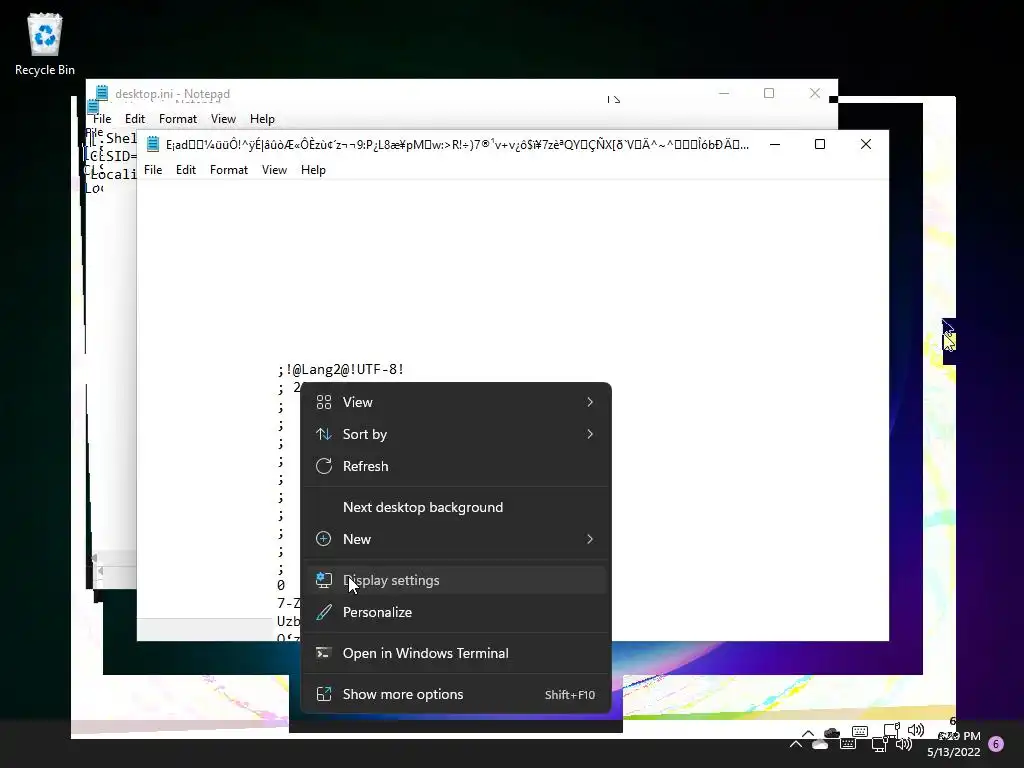Open the Help menu in the front Notepad window
The height and width of the screenshot is (768, 1024).
point(313,170)
